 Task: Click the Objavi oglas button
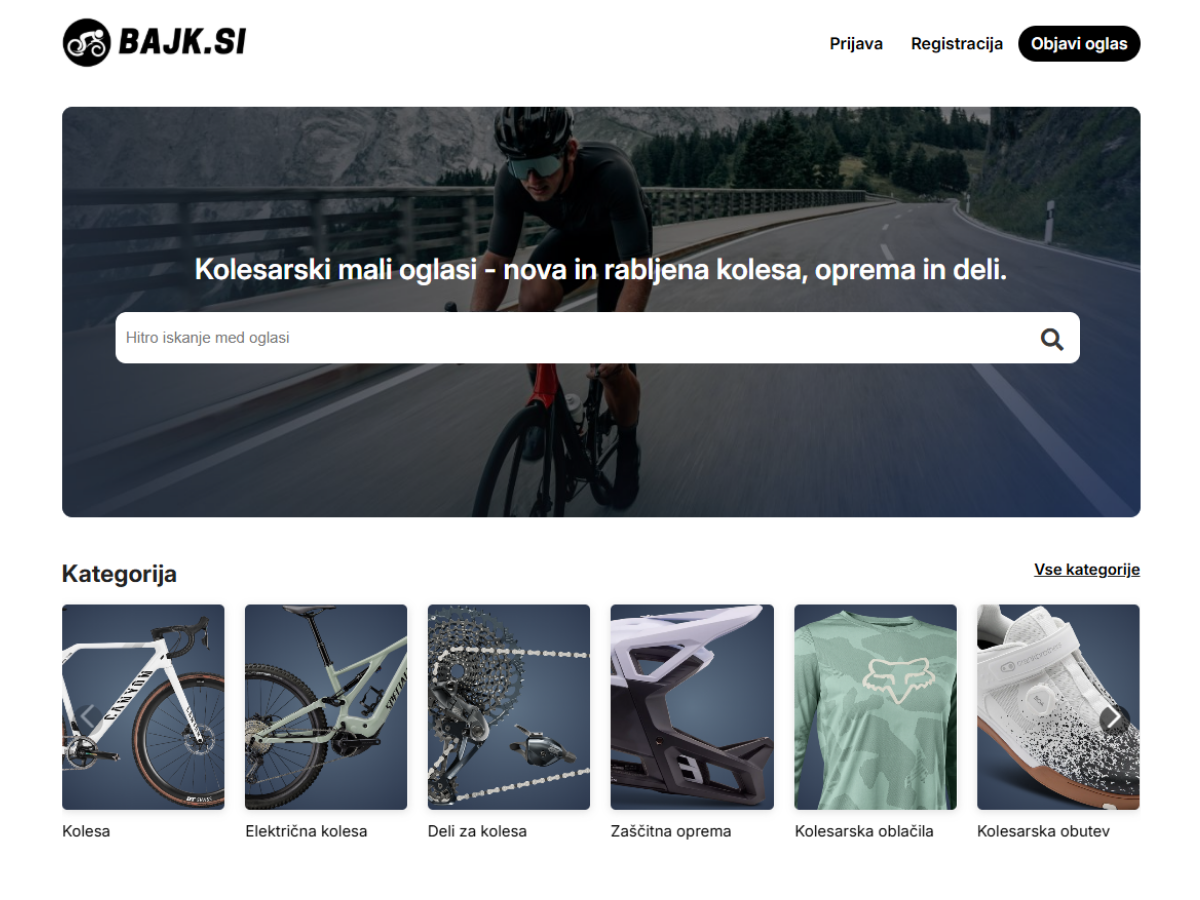pyautogui.click(x=1079, y=44)
